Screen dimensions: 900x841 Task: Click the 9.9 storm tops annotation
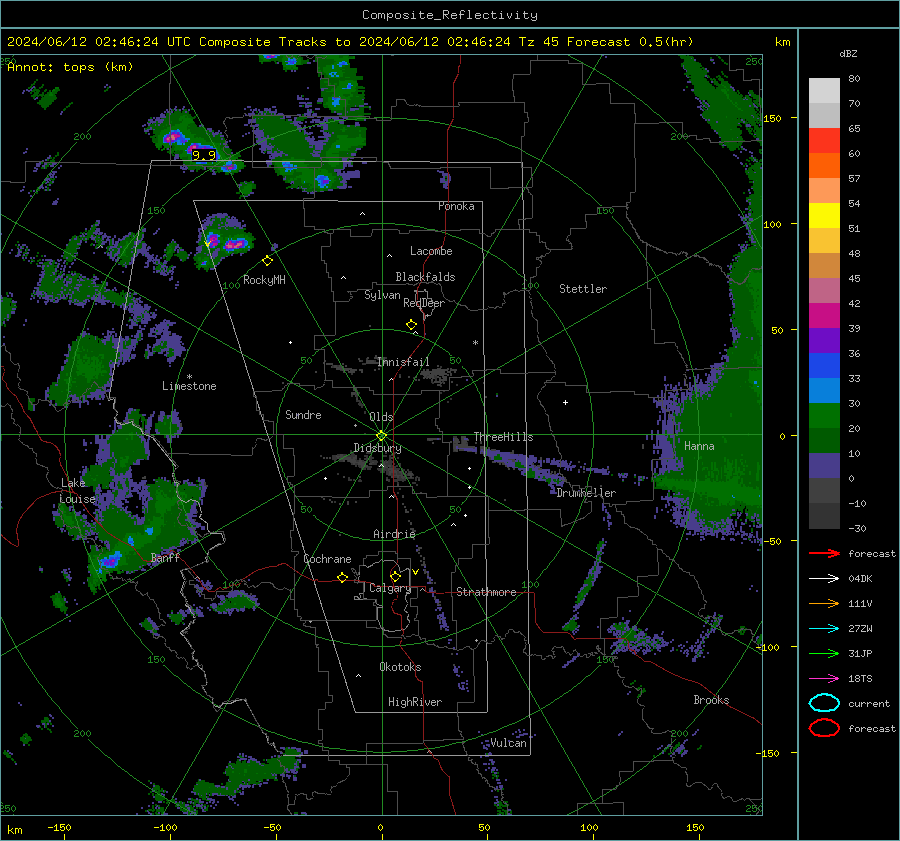pos(204,155)
